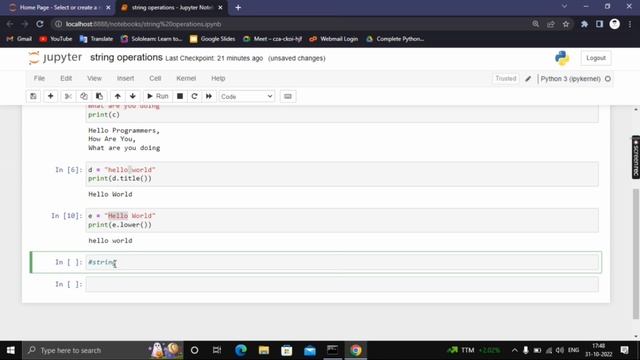Screen dimensions: 640x360
Task: Open the Insert menu
Action: (125, 78)
